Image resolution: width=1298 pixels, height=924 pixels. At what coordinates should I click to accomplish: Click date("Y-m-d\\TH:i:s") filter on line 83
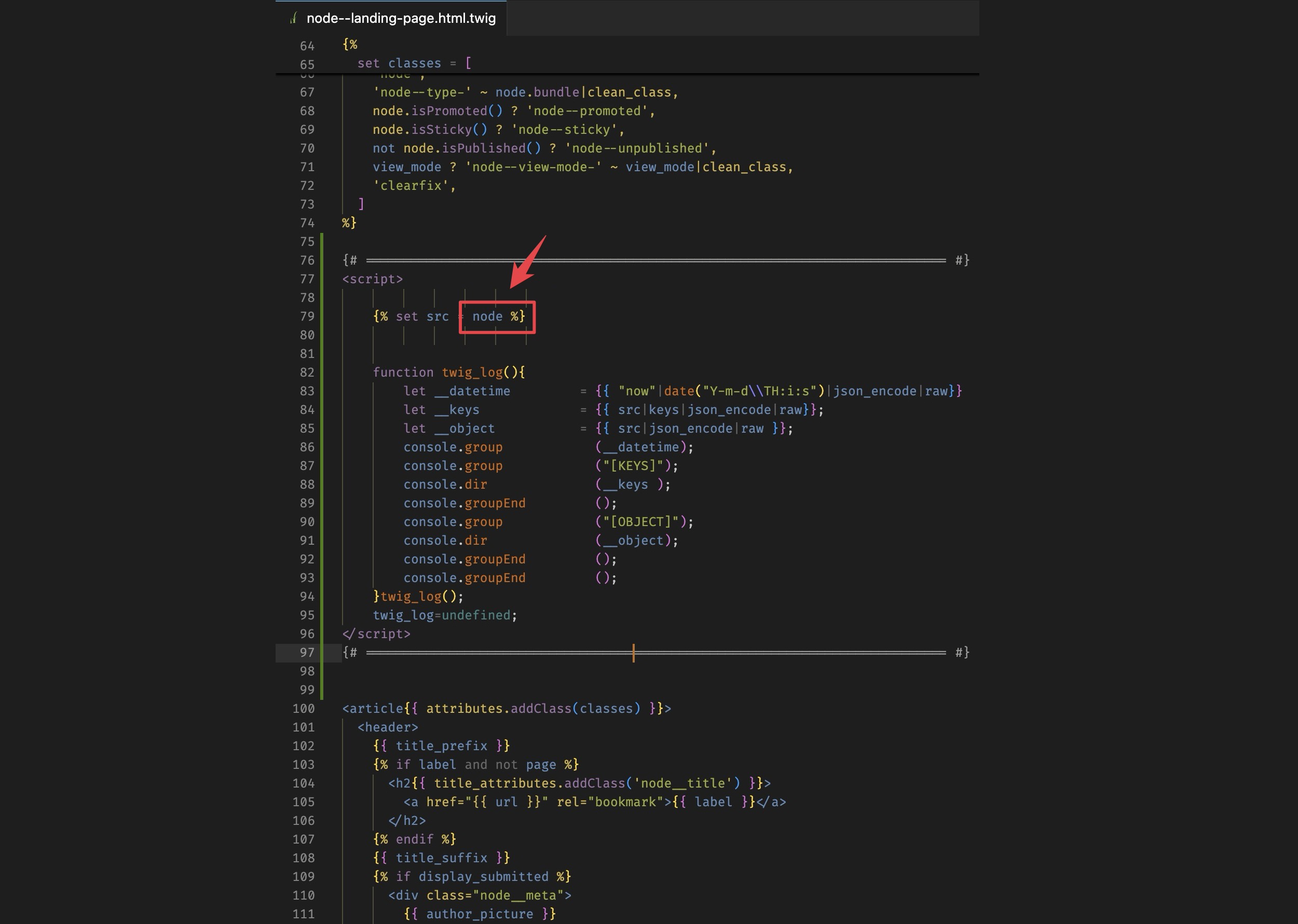click(744, 391)
